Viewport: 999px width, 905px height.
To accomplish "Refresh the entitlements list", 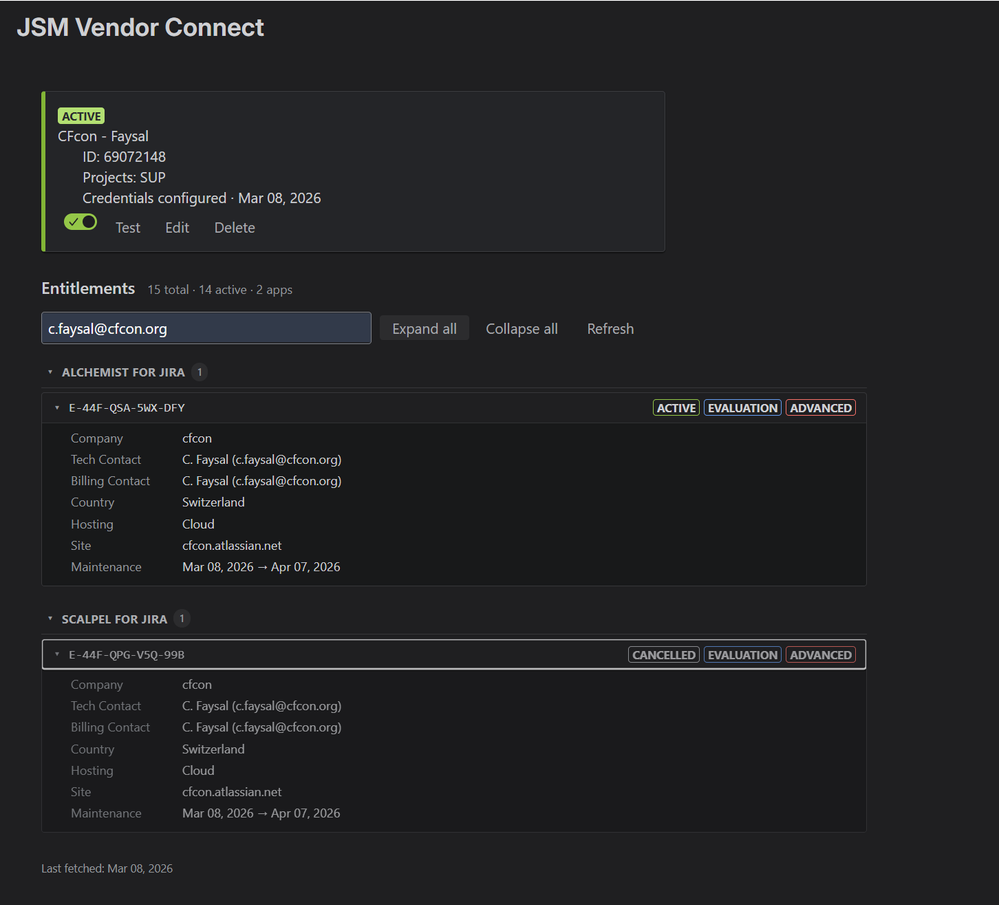I will [x=610, y=328].
